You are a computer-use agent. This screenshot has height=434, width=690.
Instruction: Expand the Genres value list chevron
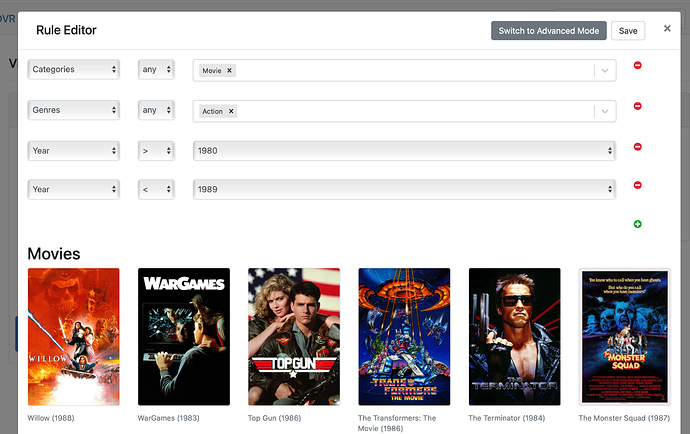tap(603, 111)
